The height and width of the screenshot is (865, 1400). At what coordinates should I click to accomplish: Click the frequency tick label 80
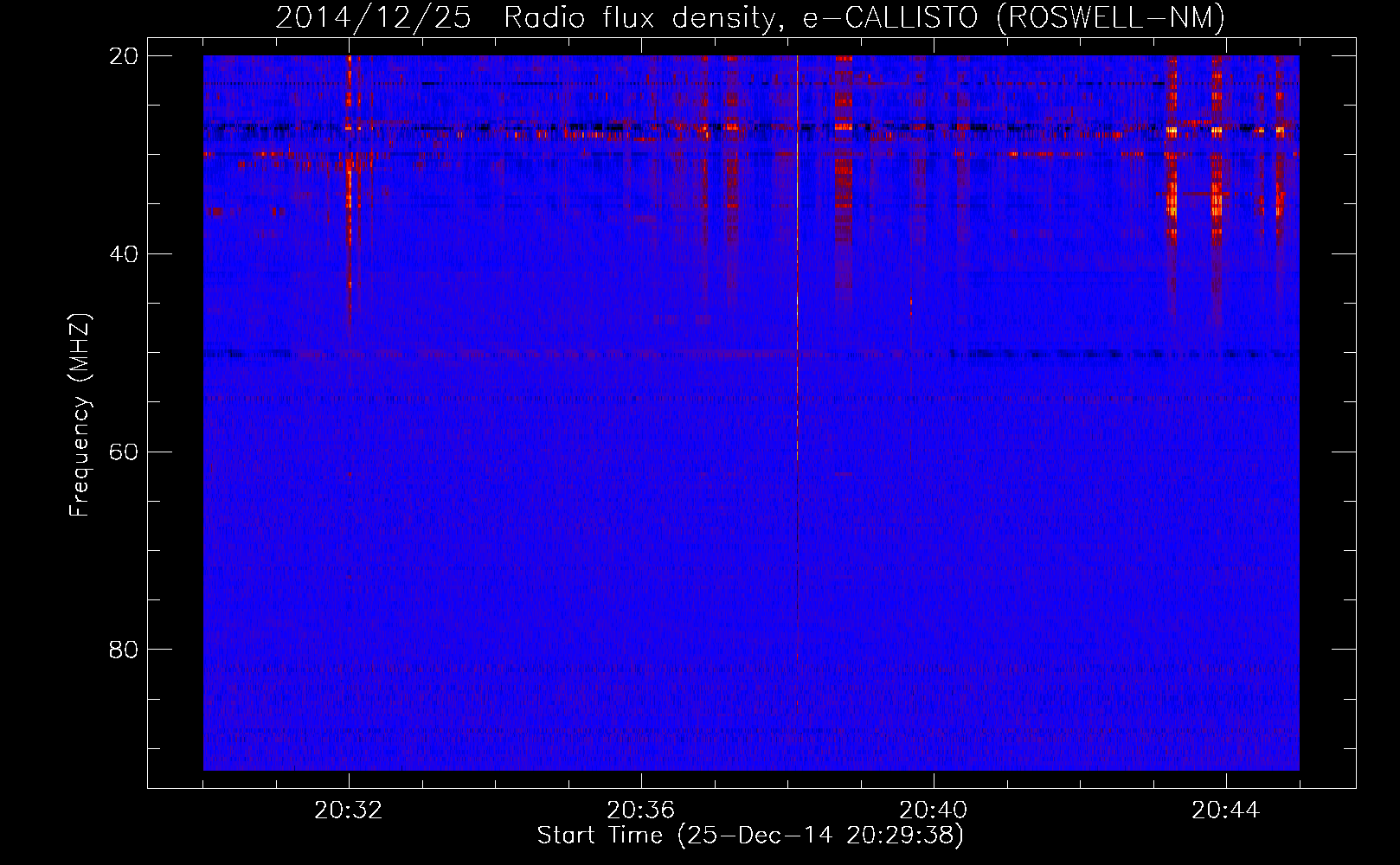coord(125,650)
